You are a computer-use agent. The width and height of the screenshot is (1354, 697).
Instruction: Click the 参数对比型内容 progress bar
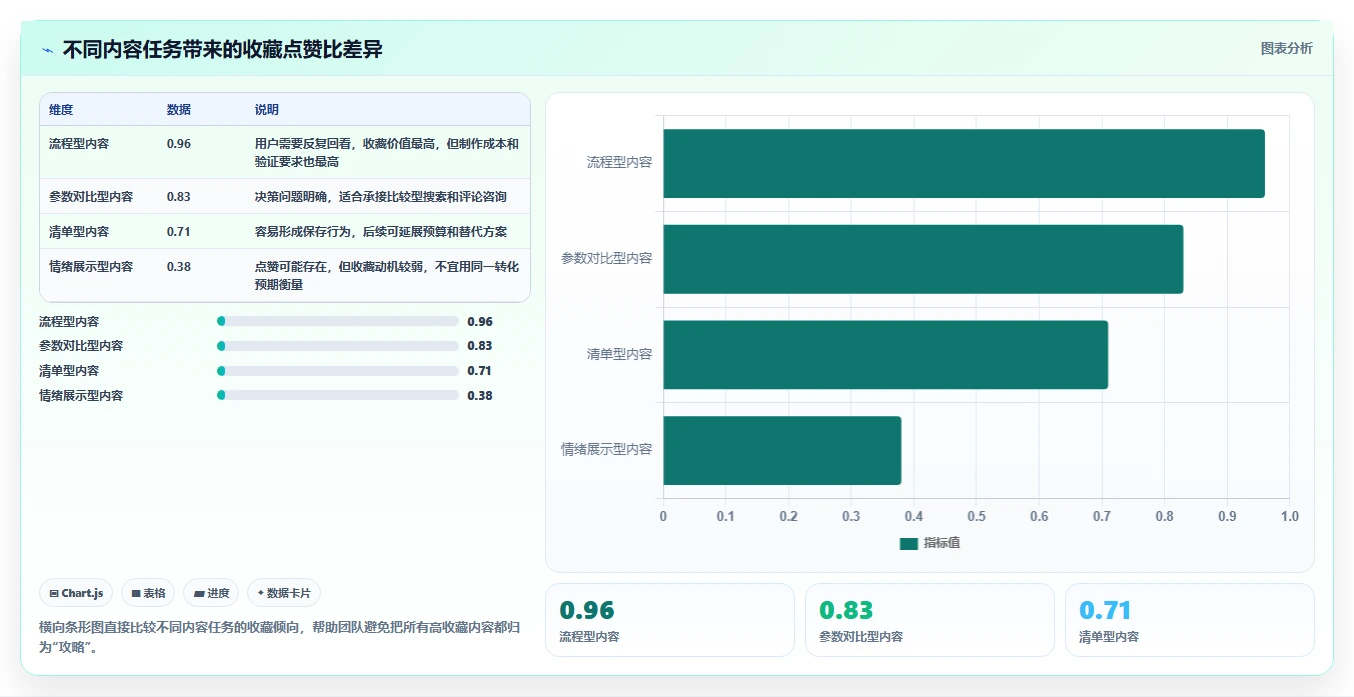pyautogui.click(x=338, y=346)
